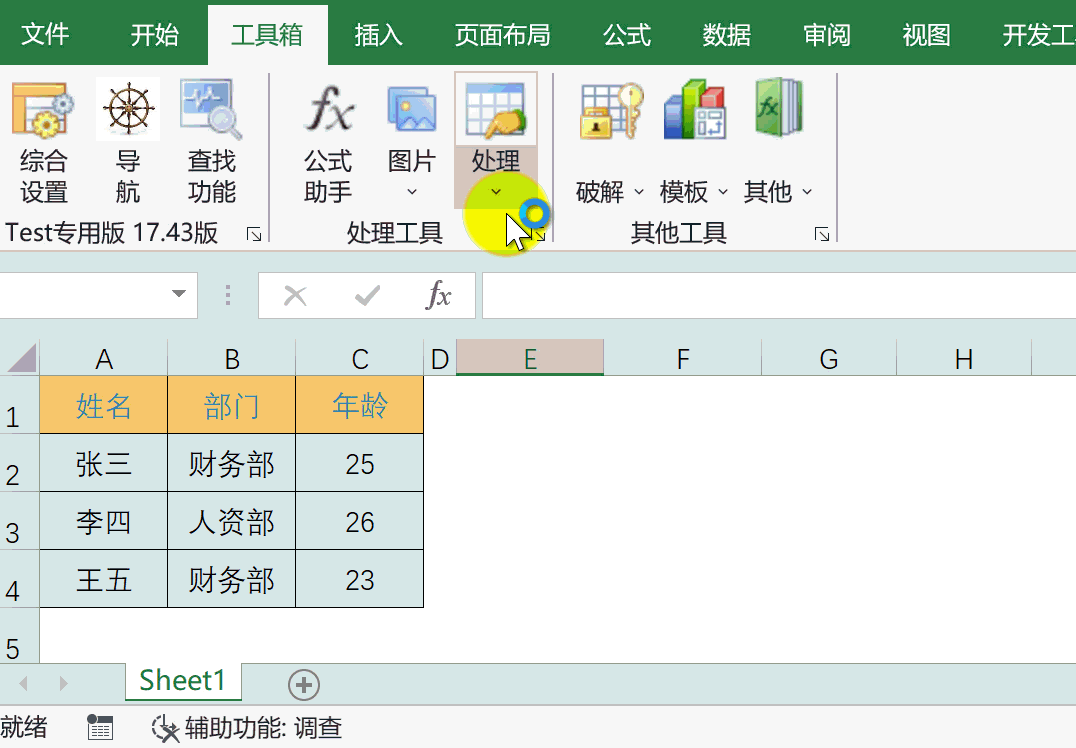Click the 其他 green fx book icon

778,108
